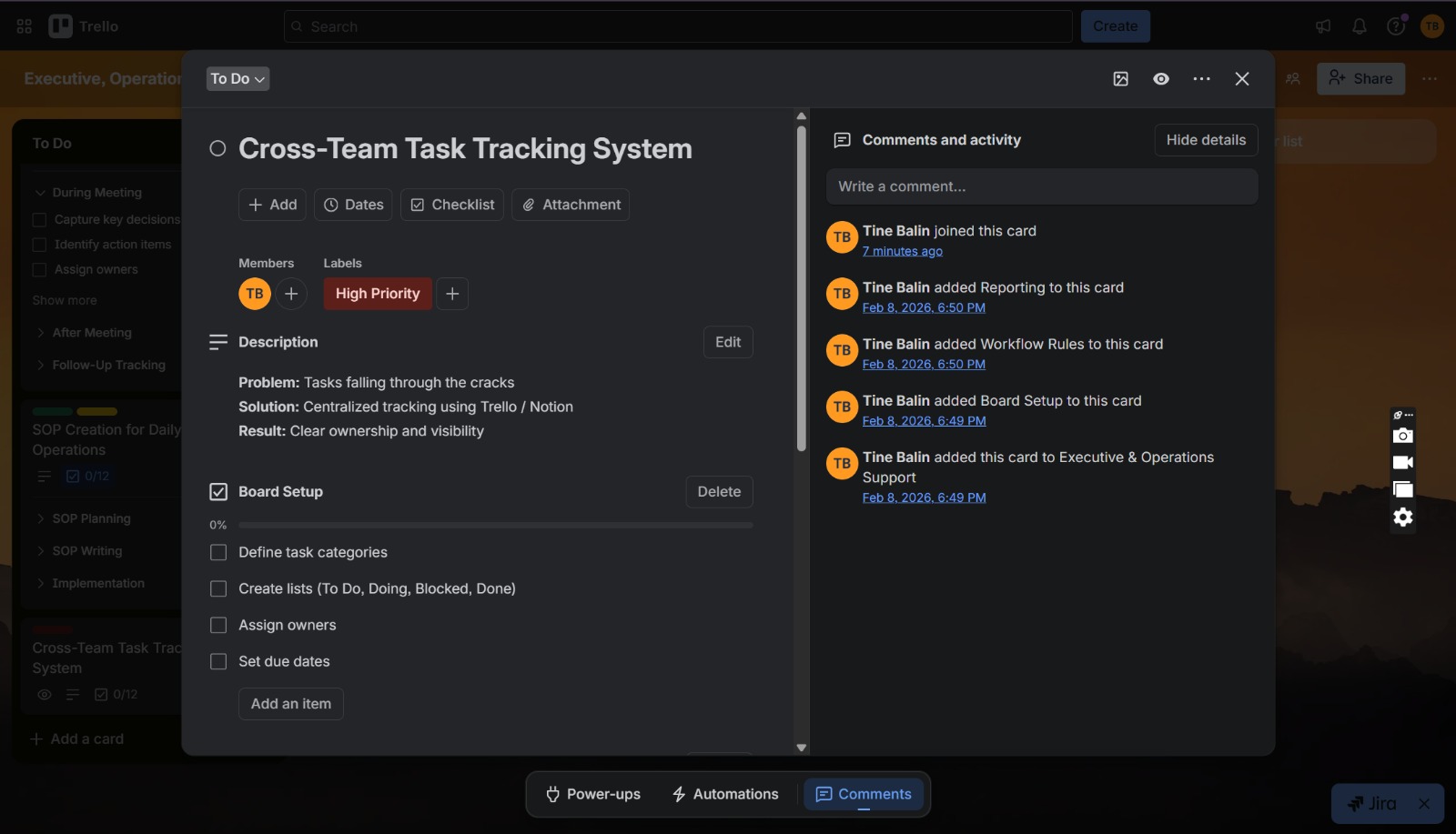1456x834 pixels.
Task: Click the video record icon in side widget
Action: 1403,463
